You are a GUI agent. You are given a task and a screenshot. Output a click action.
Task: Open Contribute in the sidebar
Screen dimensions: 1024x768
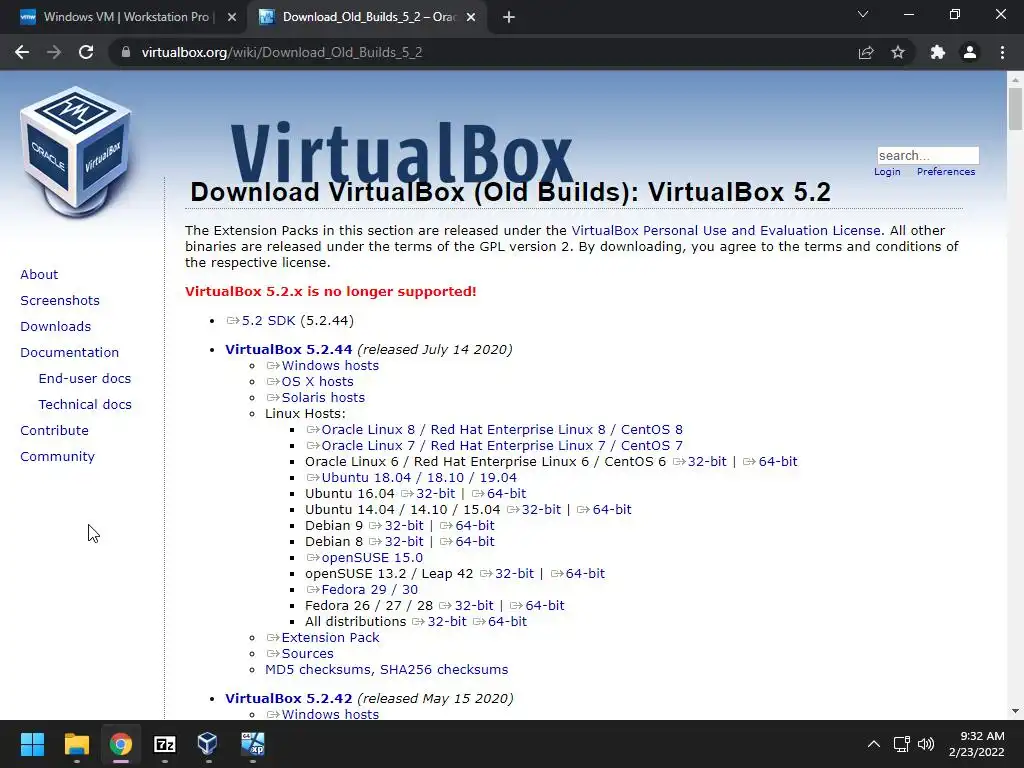pos(54,431)
